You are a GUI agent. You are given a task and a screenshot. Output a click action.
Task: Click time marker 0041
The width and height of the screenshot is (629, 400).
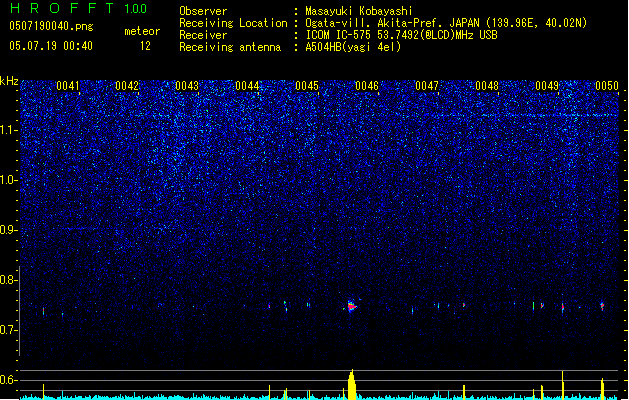[x=68, y=86]
